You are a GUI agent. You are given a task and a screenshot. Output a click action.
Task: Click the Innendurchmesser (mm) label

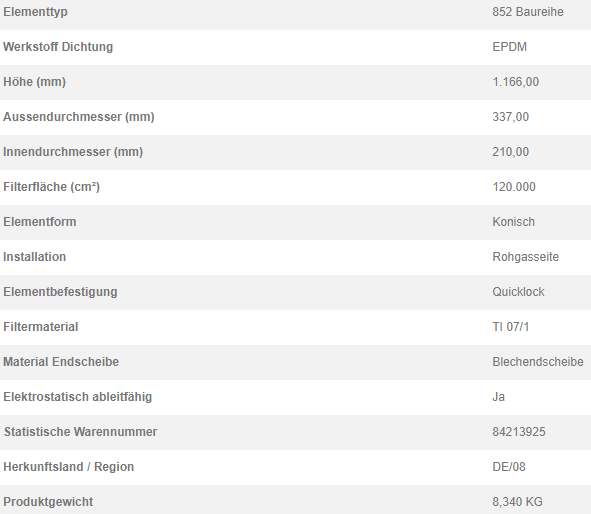(x=73, y=152)
